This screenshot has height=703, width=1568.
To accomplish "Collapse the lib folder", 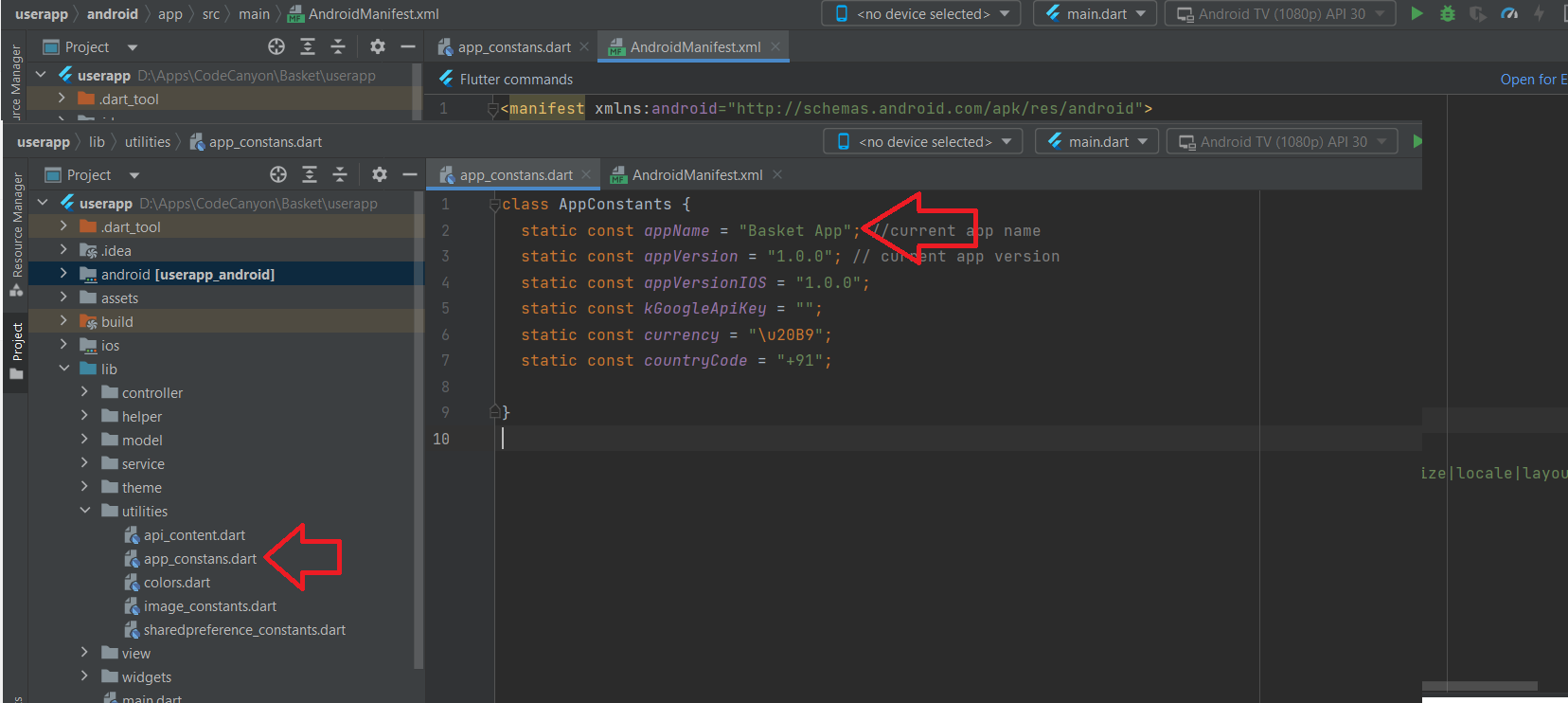I will point(64,369).
